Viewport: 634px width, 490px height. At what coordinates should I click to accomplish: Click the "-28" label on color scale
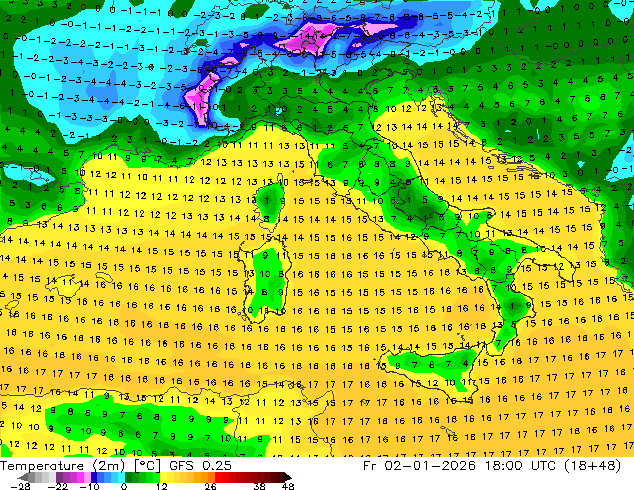[20, 486]
